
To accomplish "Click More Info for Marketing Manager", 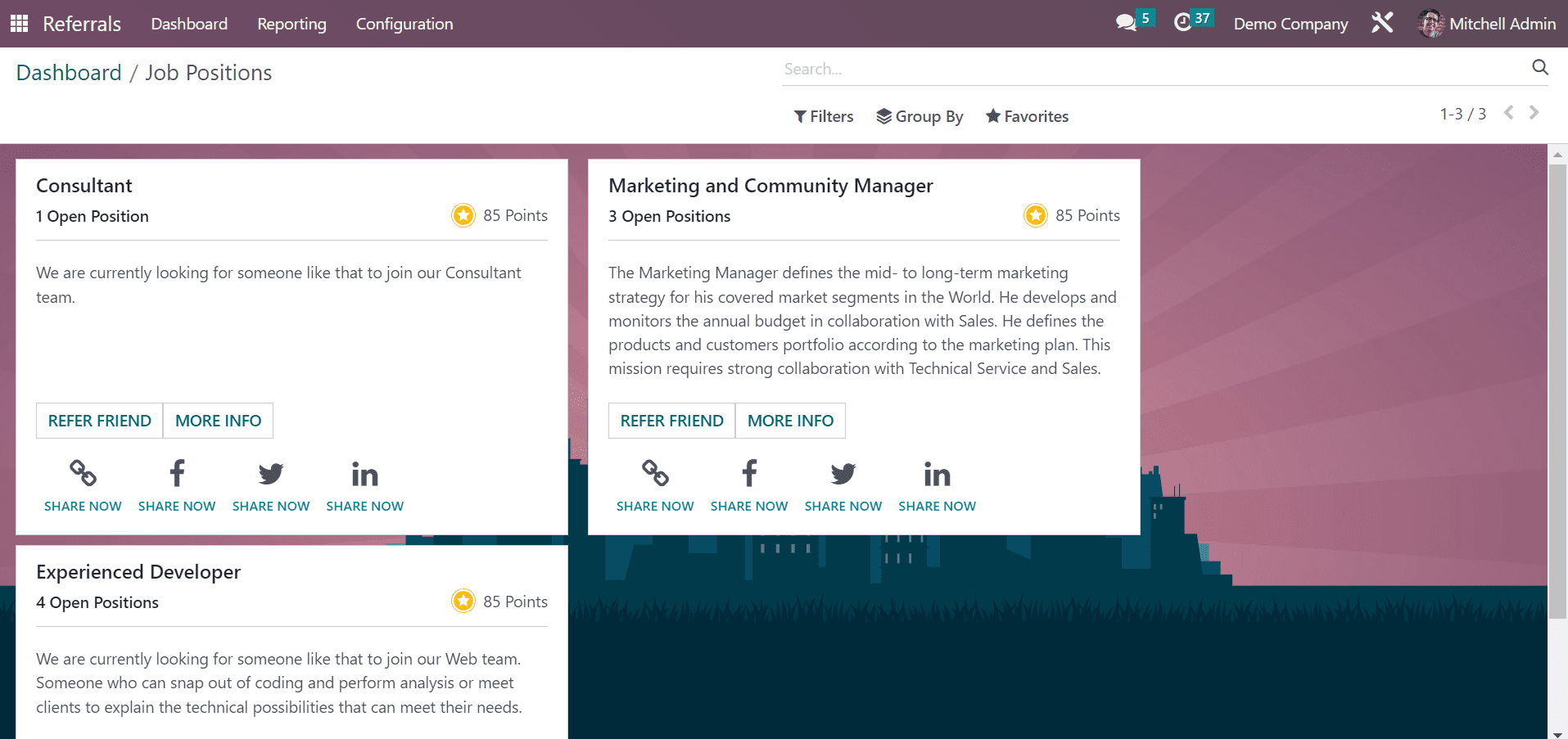I will coord(791,421).
